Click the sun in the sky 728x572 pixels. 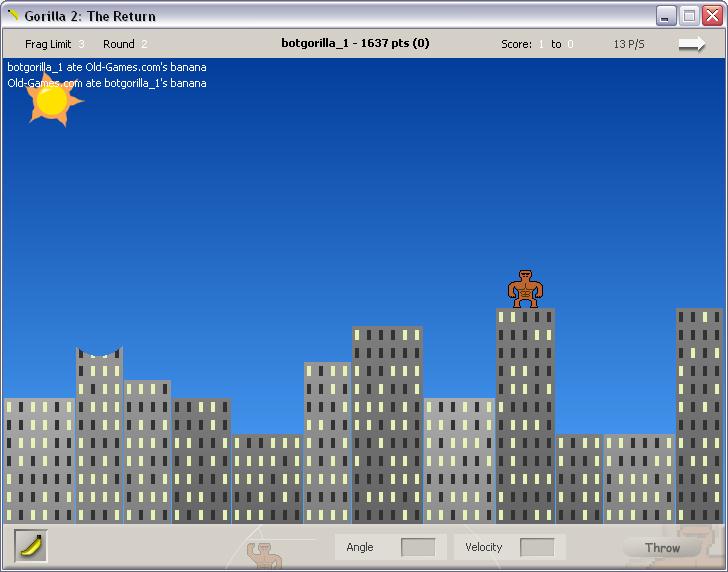click(x=53, y=100)
